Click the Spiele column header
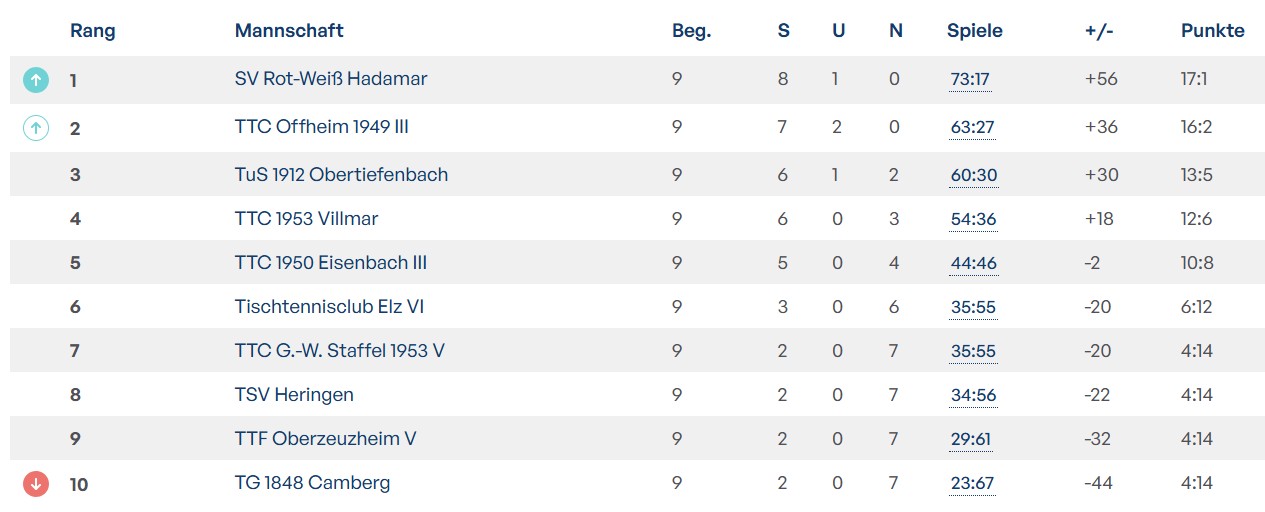This screenshot has width=1265, height=512. pyautogui.click(x=974, y=31)
